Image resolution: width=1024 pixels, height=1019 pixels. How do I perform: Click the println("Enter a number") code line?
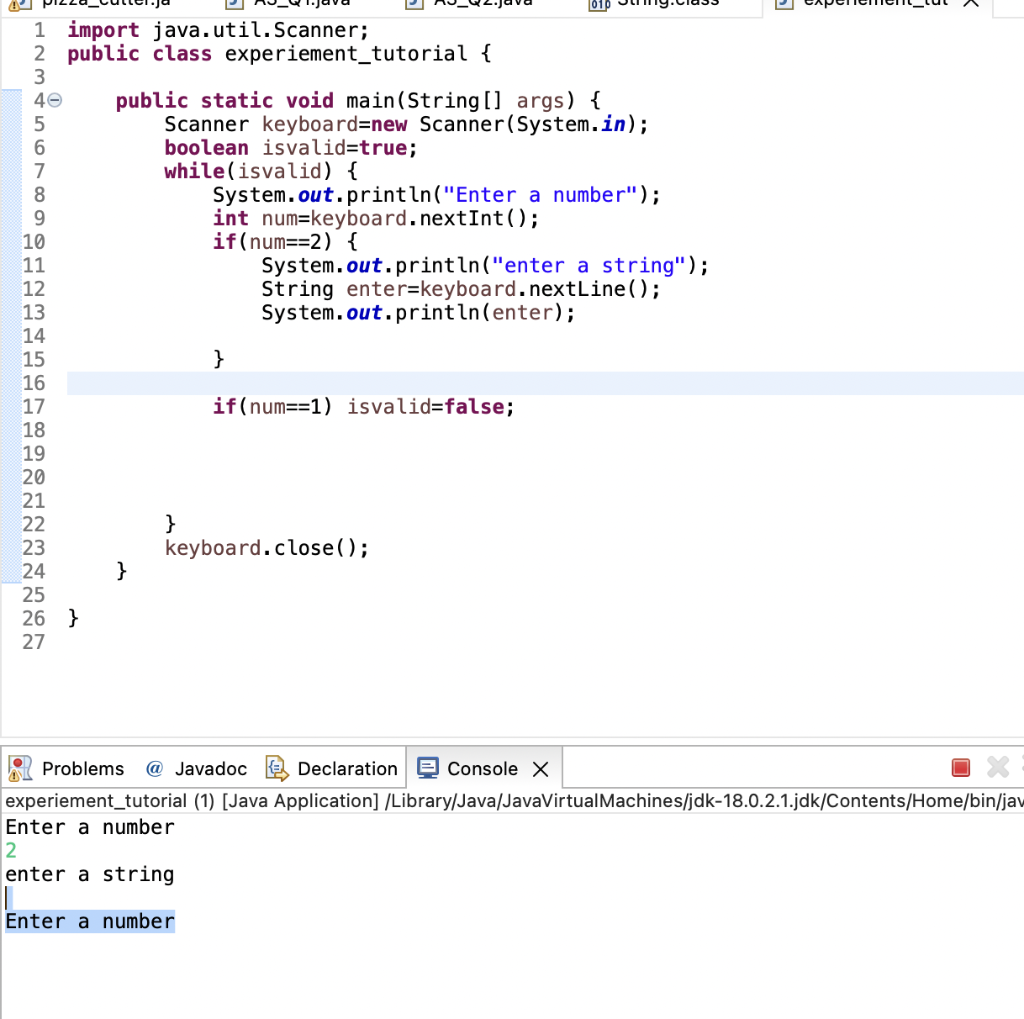(436, 195)
